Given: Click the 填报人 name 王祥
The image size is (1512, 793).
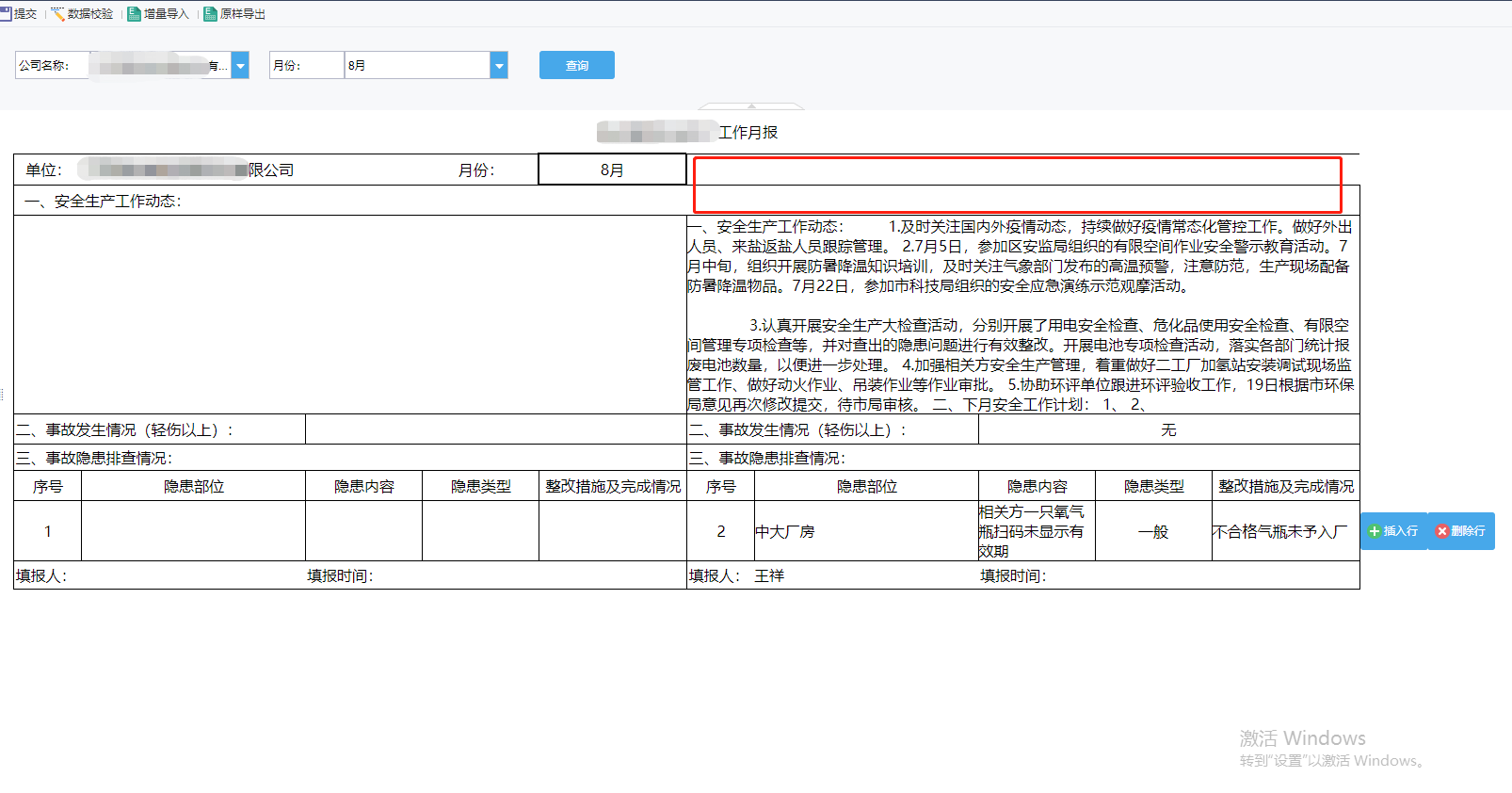Looking at the screenshot, I should pyautogui.click(x=769, y=575).
